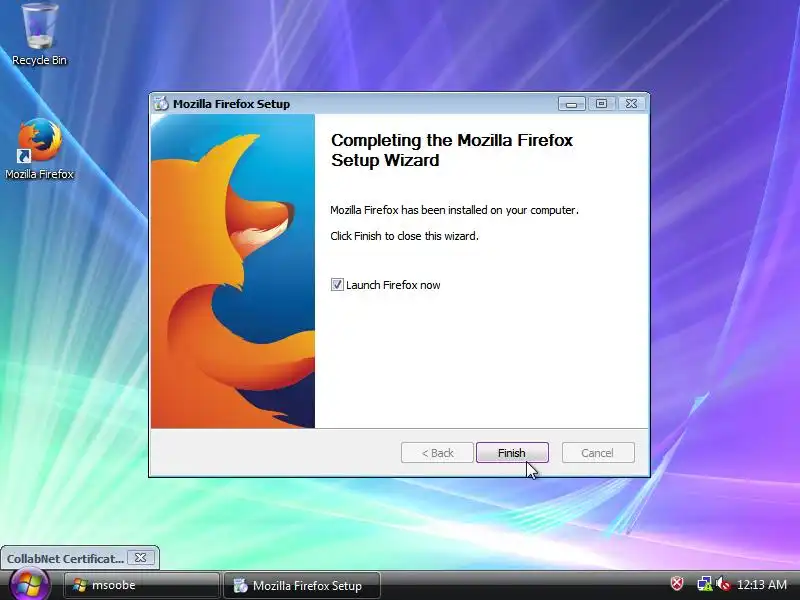Click the Click Finish to close this wizard text

pyautogui.click(x=404, y=236)
